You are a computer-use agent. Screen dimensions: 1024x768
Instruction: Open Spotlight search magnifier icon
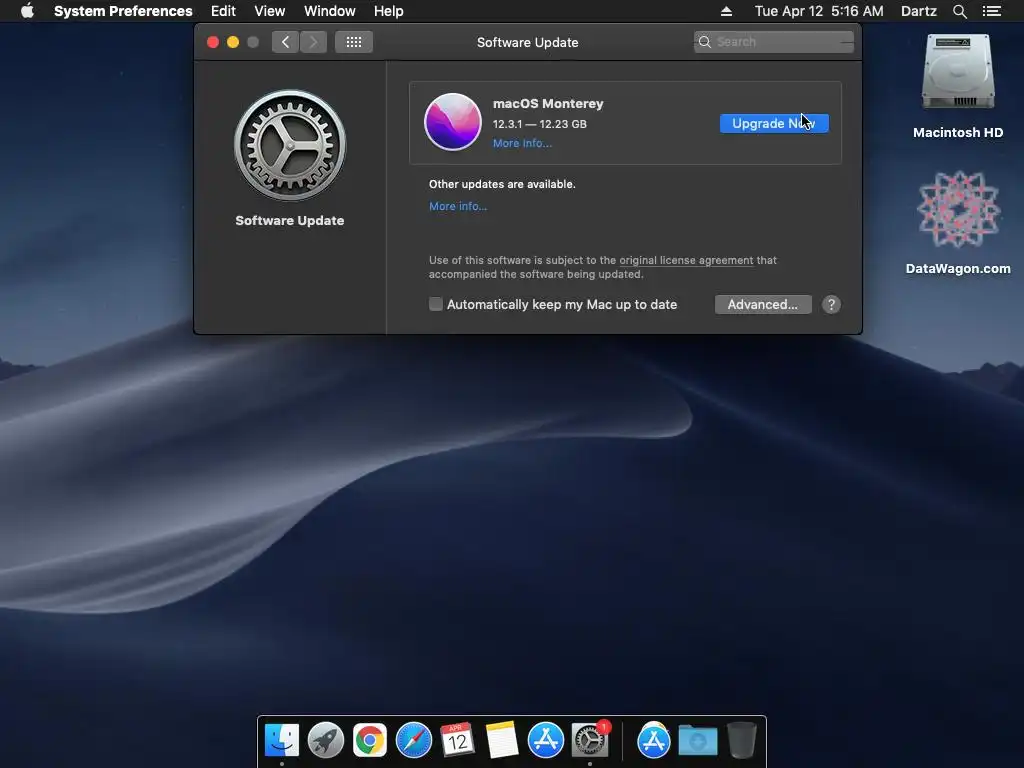959,11
